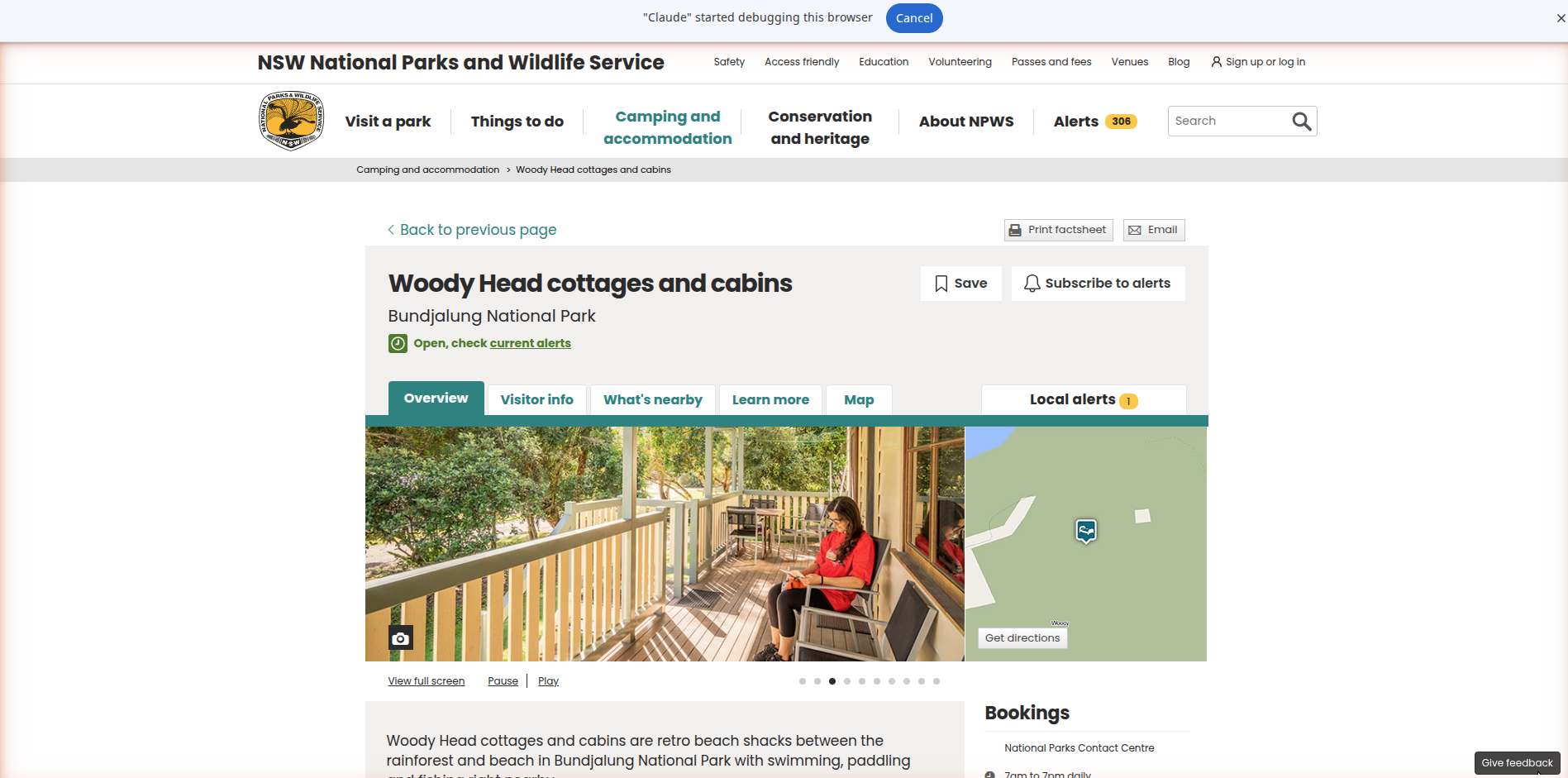This screenshot has width=1568, height=778.
Task: Open the Things to do menu
Action: point(517,122)
